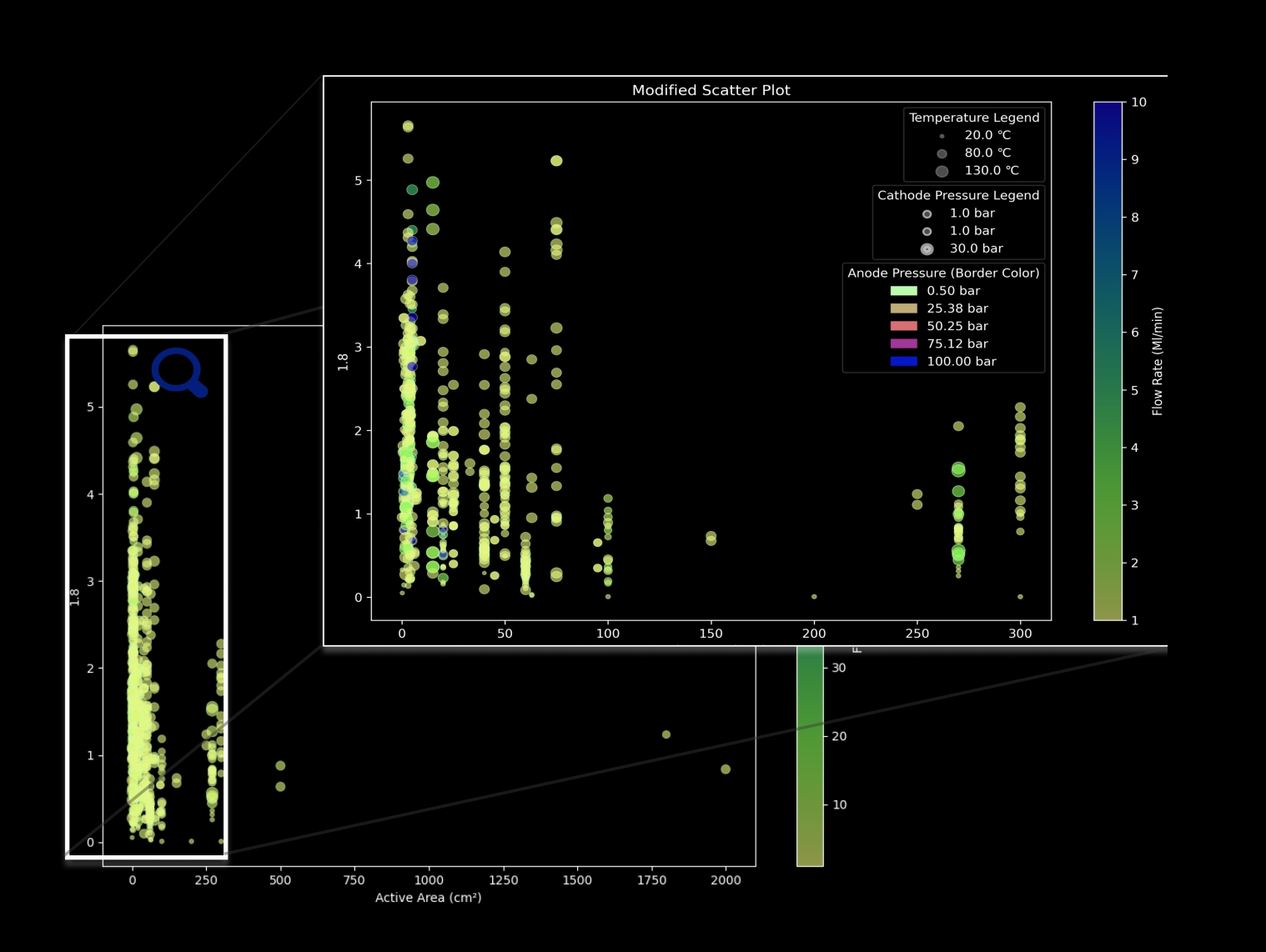Click the "Modified Scatter Plot" title
The height and width of the screenshot is (952, 1266).
[x=711, y=90]
